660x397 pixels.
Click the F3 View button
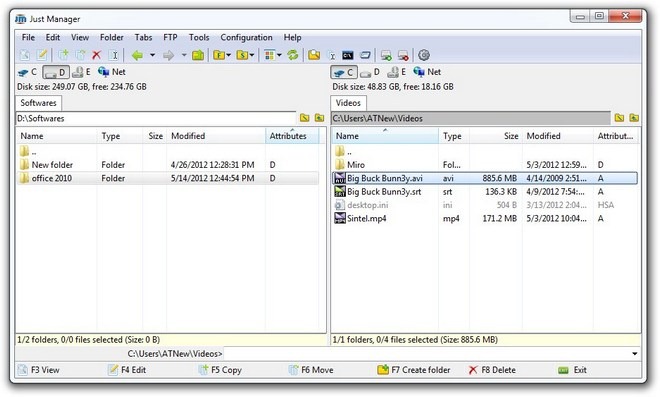click(x=39, y=370)
